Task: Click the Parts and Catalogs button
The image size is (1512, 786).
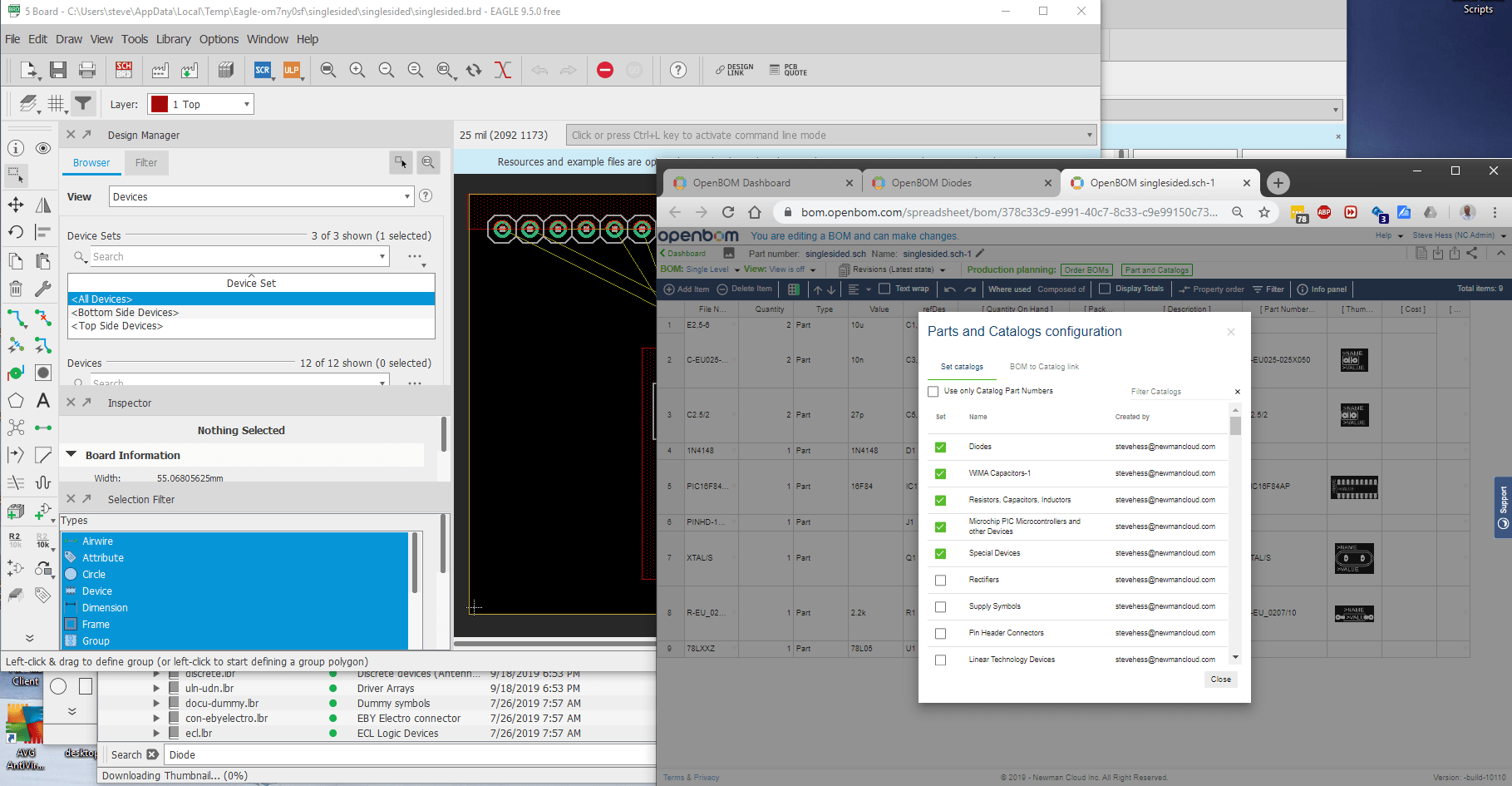Action: 1156,269
